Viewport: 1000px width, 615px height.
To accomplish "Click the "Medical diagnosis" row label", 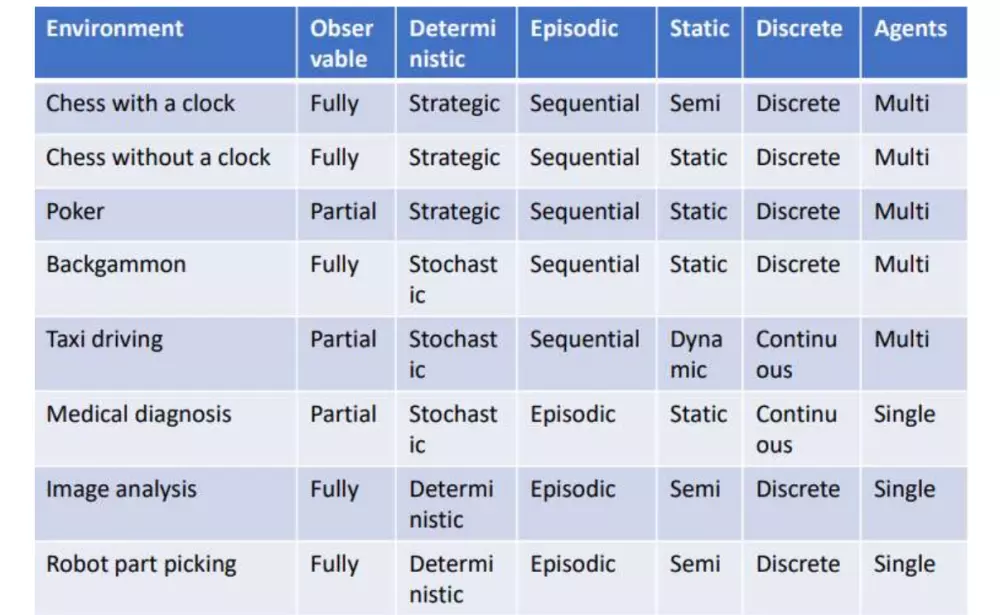I will [x=138, y=414].
